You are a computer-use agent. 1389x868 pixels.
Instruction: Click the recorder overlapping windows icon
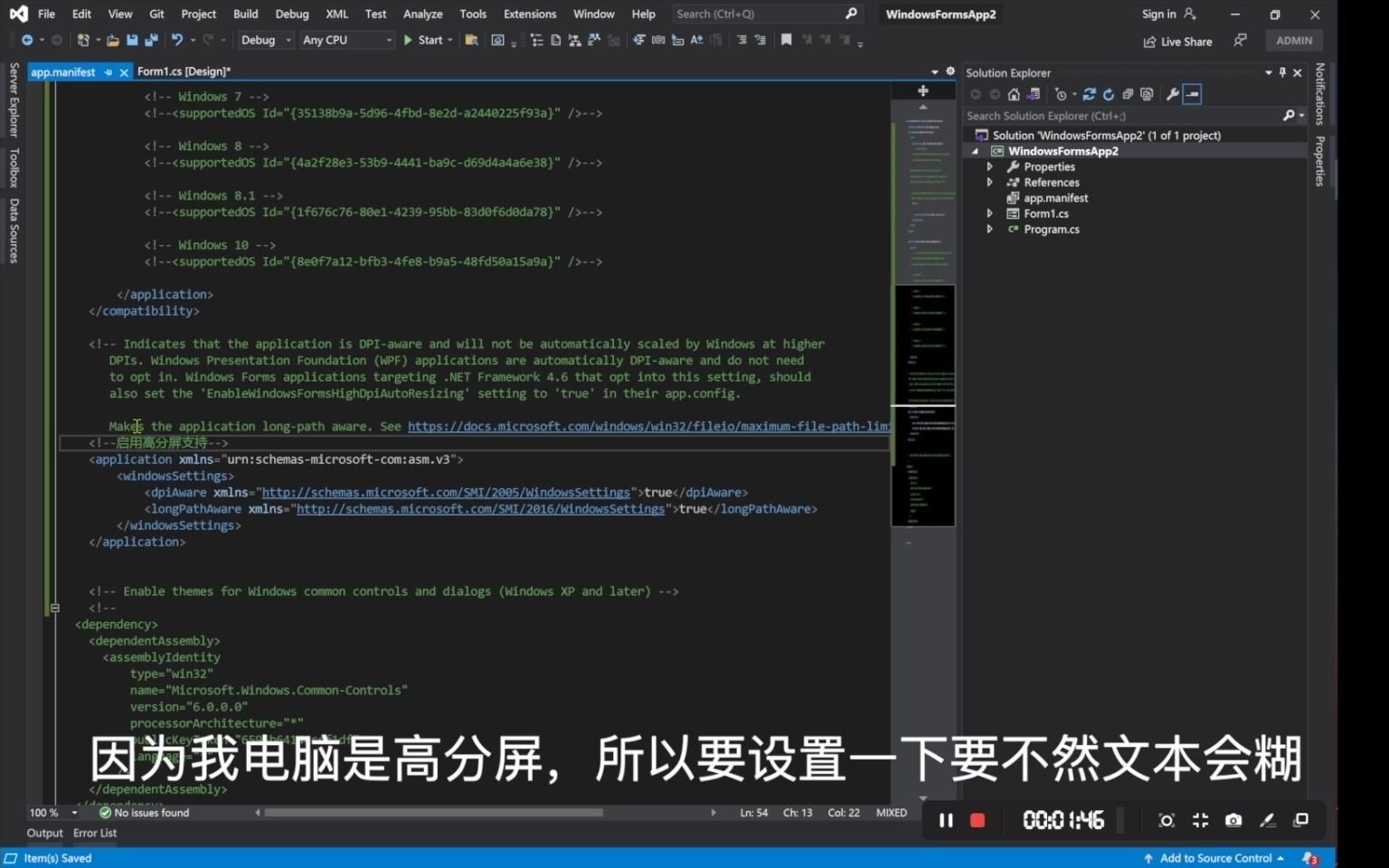[x=1301, y=820]
